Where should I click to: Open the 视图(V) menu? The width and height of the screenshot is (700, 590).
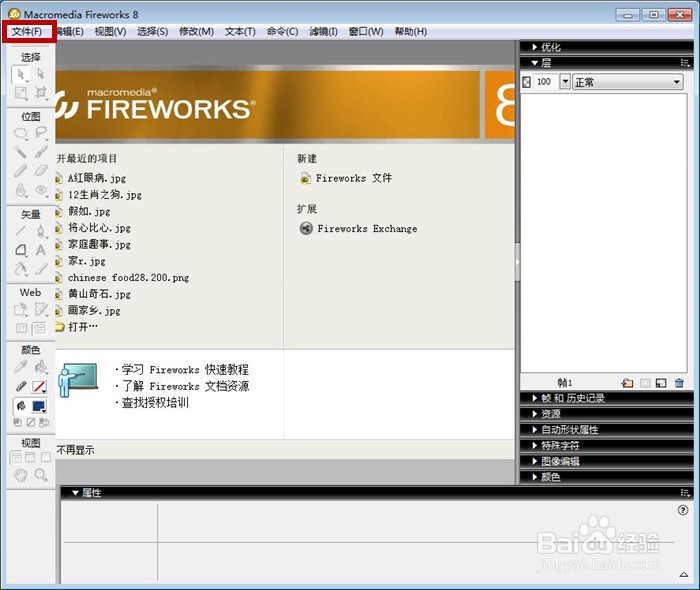tap(110, 31)
